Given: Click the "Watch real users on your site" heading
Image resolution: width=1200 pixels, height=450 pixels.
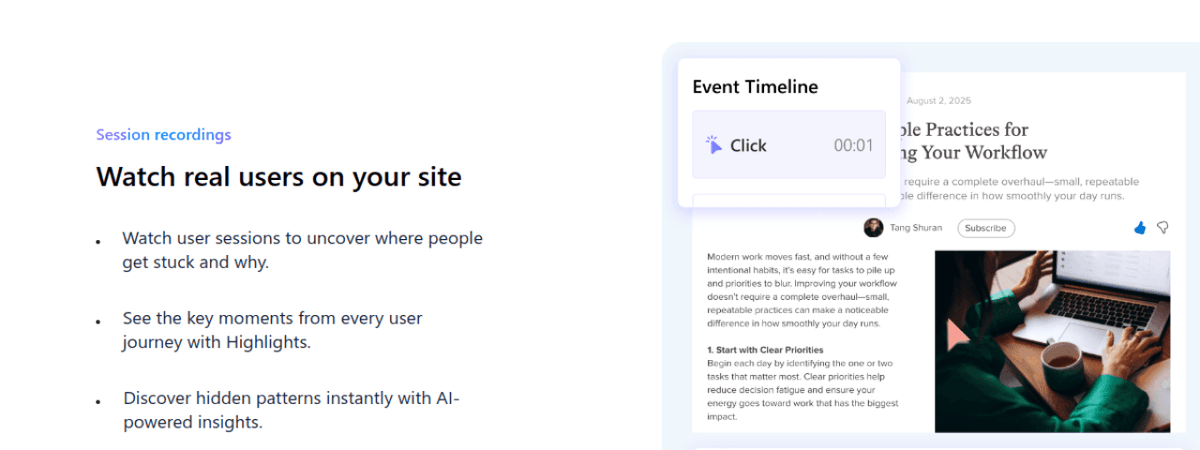Looking at the screenshot, I should [x=278, y=177].
